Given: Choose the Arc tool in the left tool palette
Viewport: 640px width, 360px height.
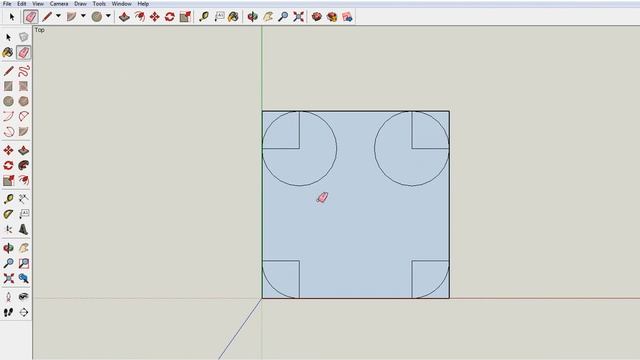Looking at the screenshot, I should (8, 116).
